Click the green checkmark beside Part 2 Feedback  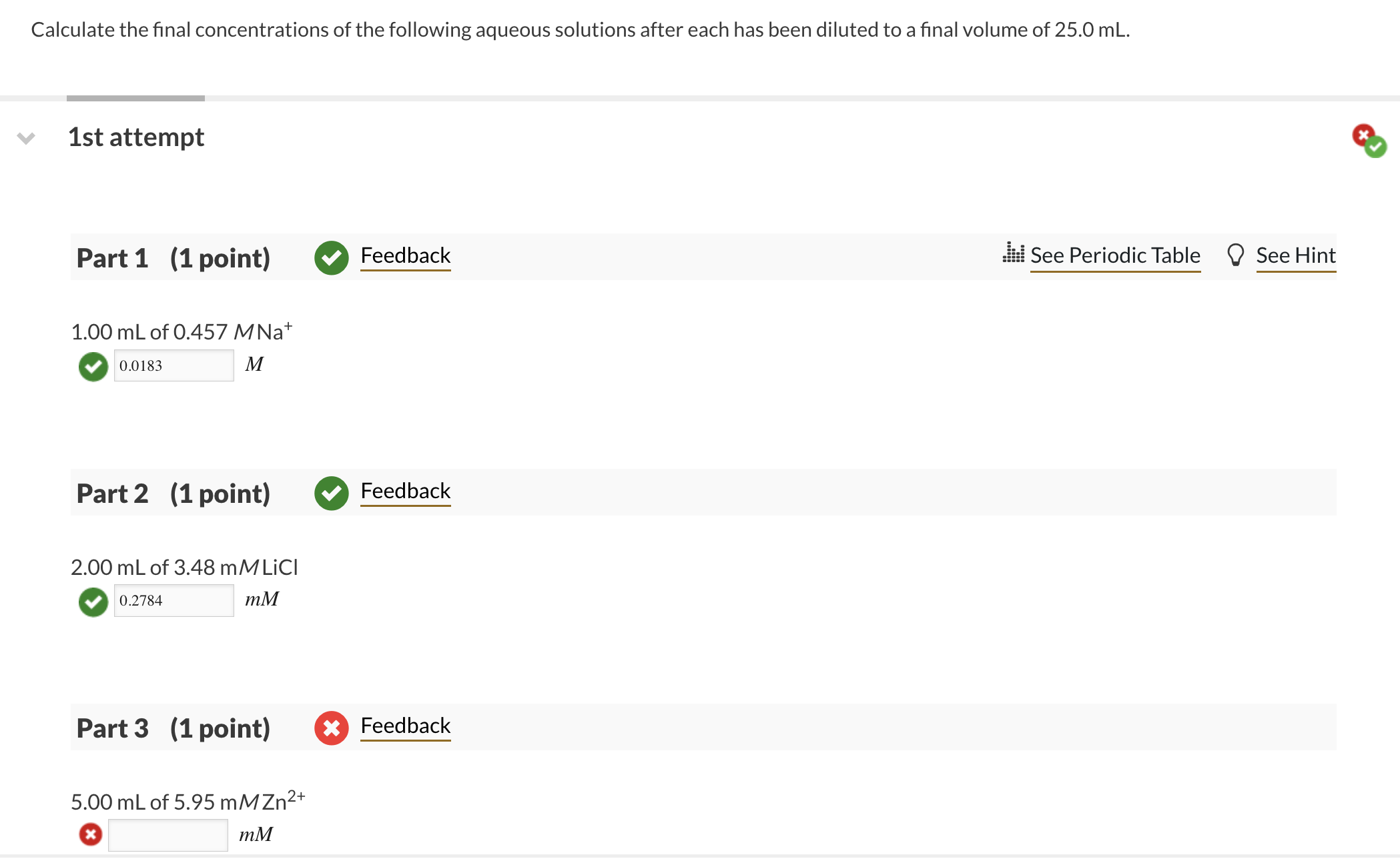[332, 493]
